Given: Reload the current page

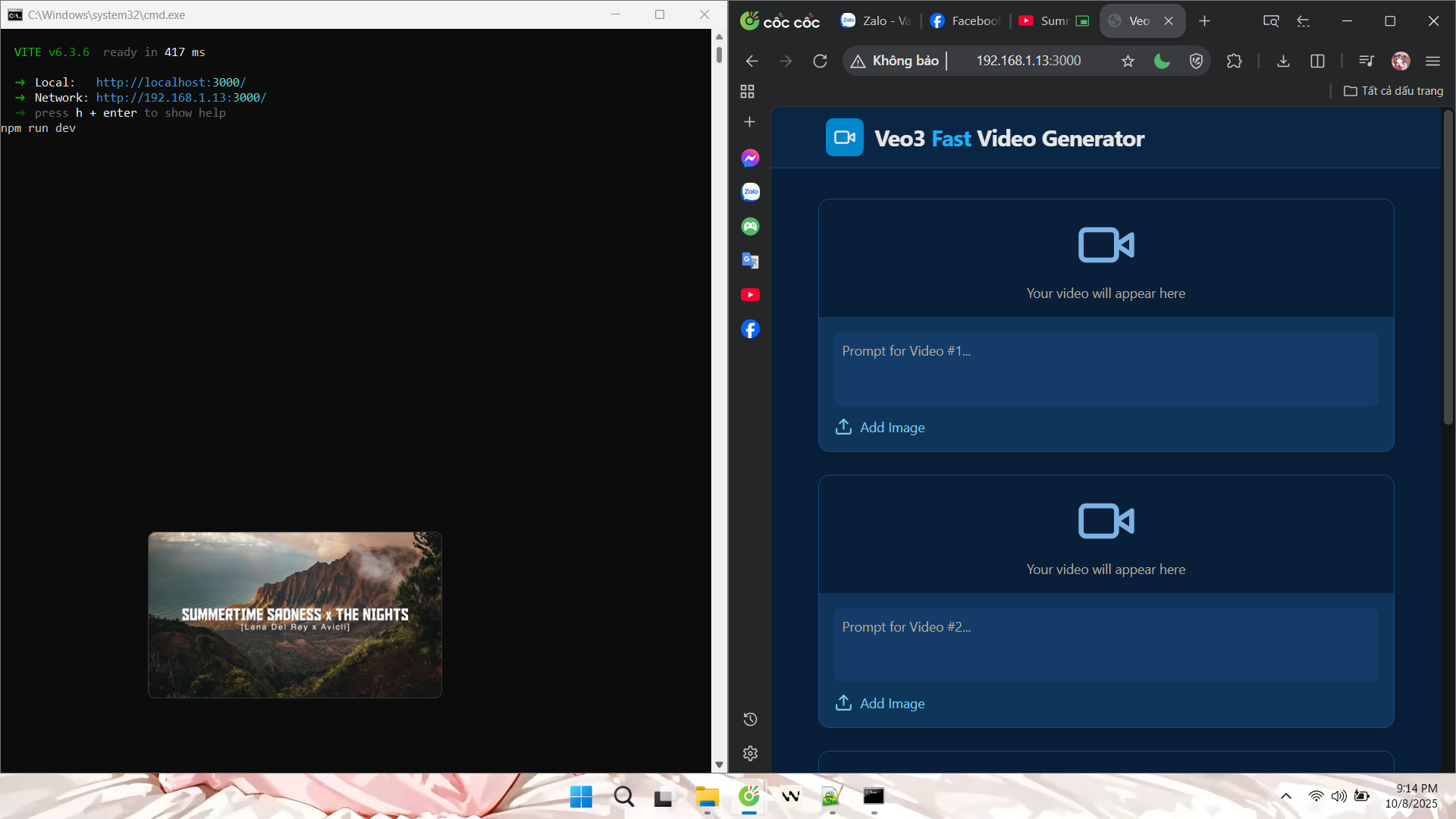Looking at the screenshot, I should point(820,61).
